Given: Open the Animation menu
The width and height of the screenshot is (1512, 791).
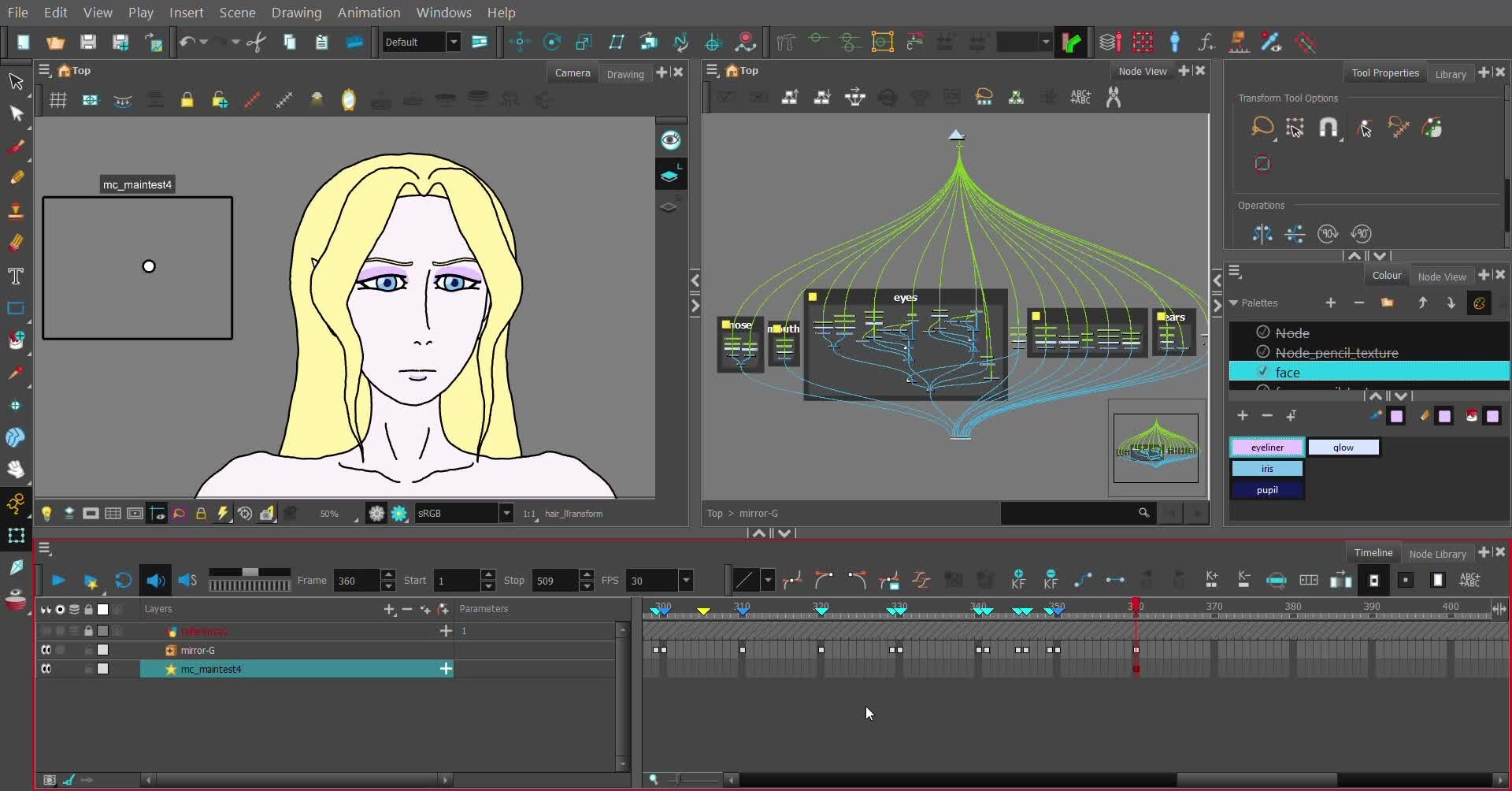Looking at the screenshot, I should tap(369, 13).
